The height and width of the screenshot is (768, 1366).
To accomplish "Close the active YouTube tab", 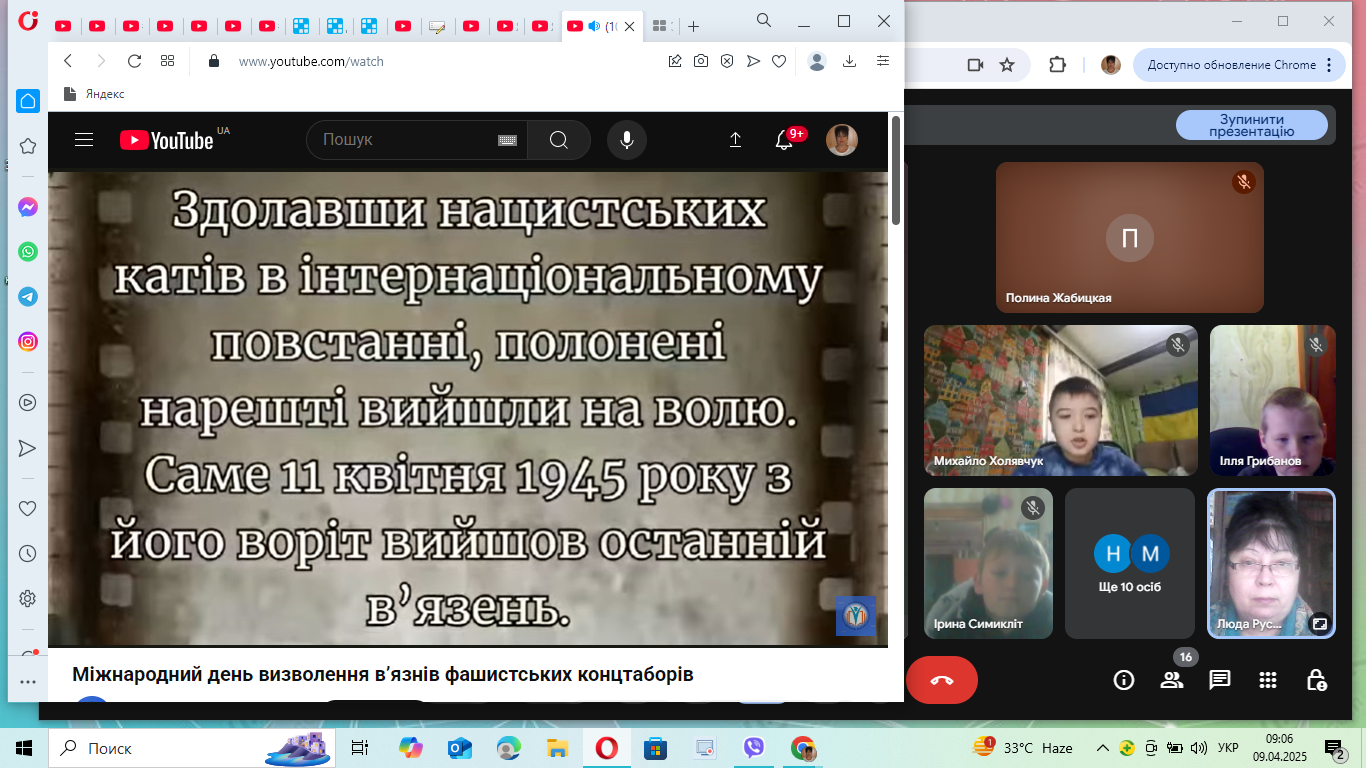I will [629, 27].
